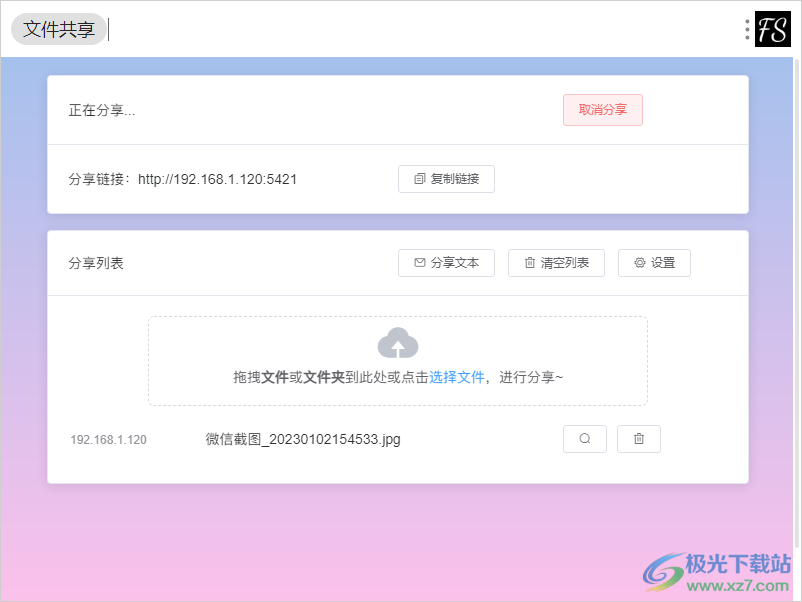Open the 分享文本 share text button
The image size is (802, 602).
tap(446, 263)
